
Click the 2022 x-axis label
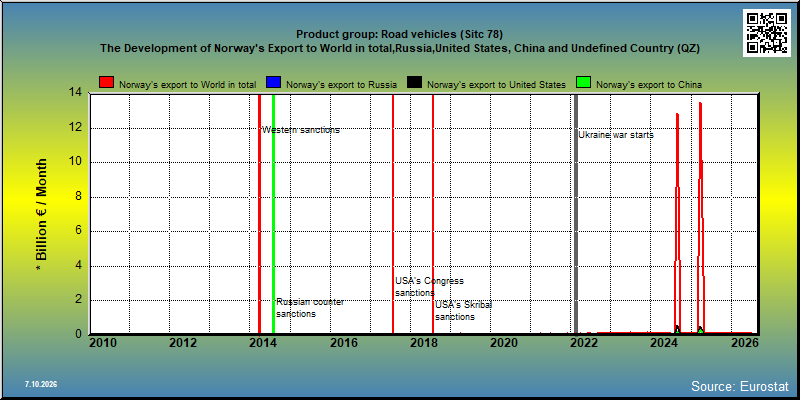pyautogui.click(x=584, y=343)
